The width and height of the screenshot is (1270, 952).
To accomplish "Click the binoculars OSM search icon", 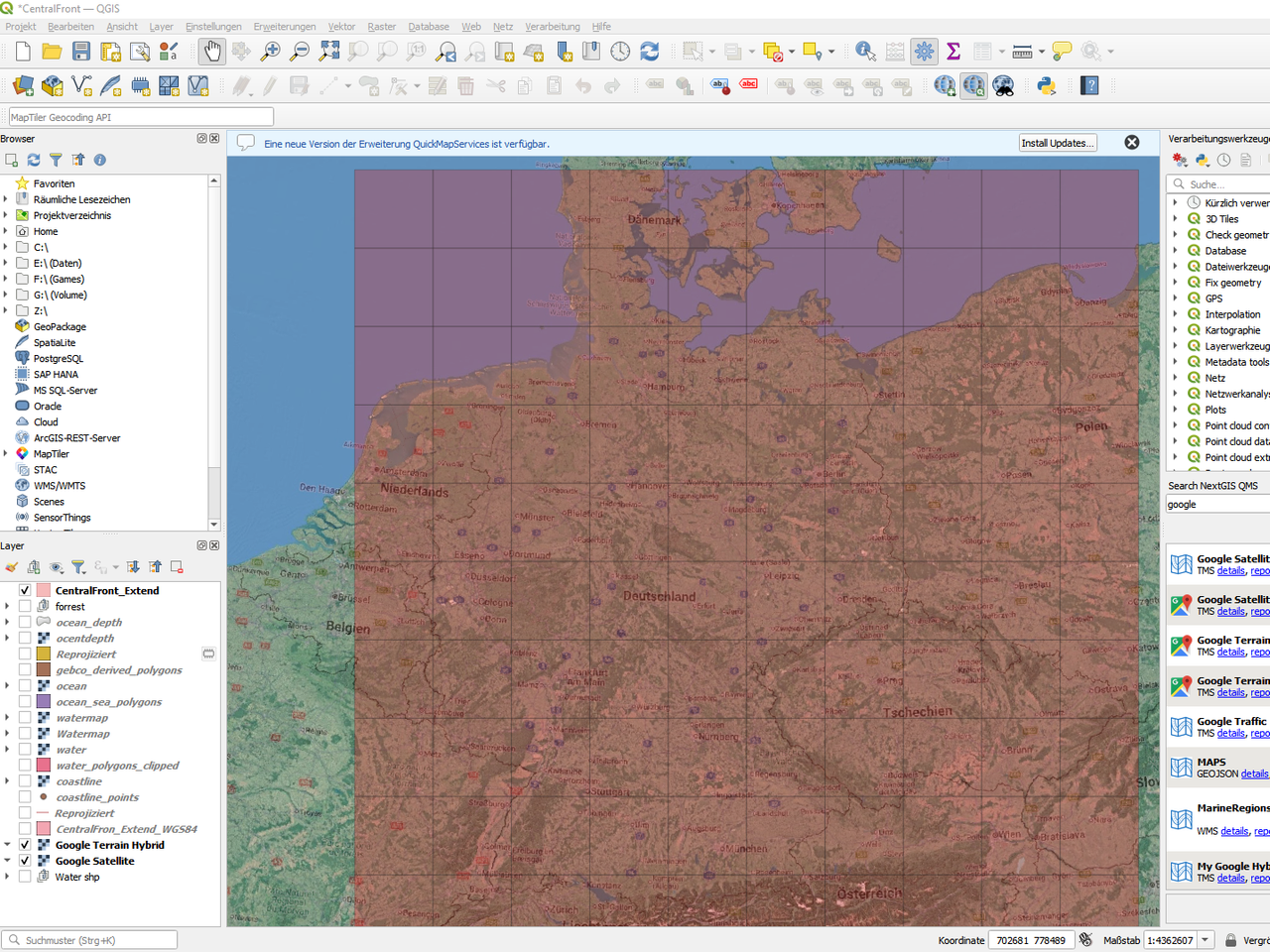I will click(x=1003, y=86).
